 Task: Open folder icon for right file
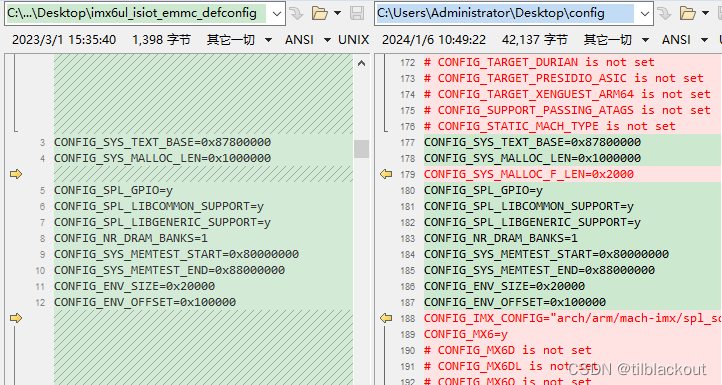tap(687, 13)
